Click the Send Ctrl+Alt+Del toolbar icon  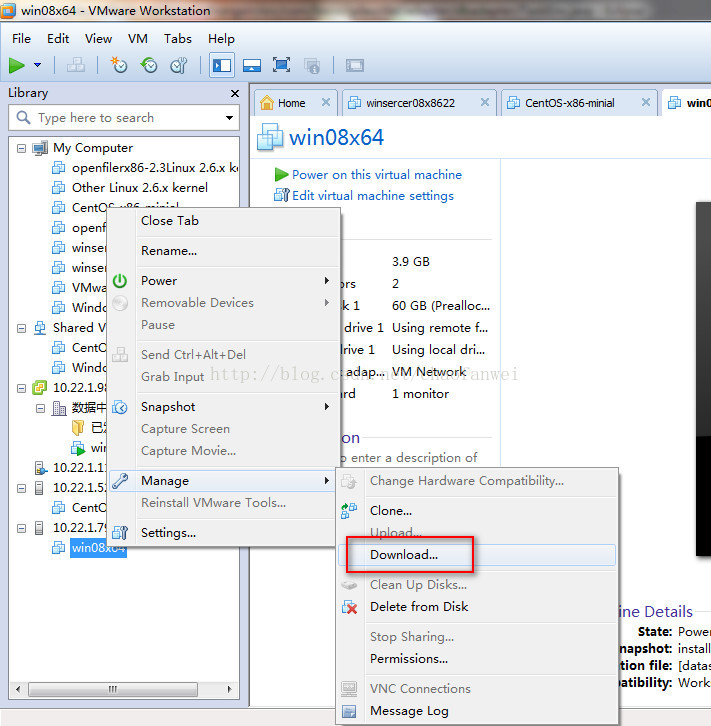pyautogui.click(x=75, y=65)
